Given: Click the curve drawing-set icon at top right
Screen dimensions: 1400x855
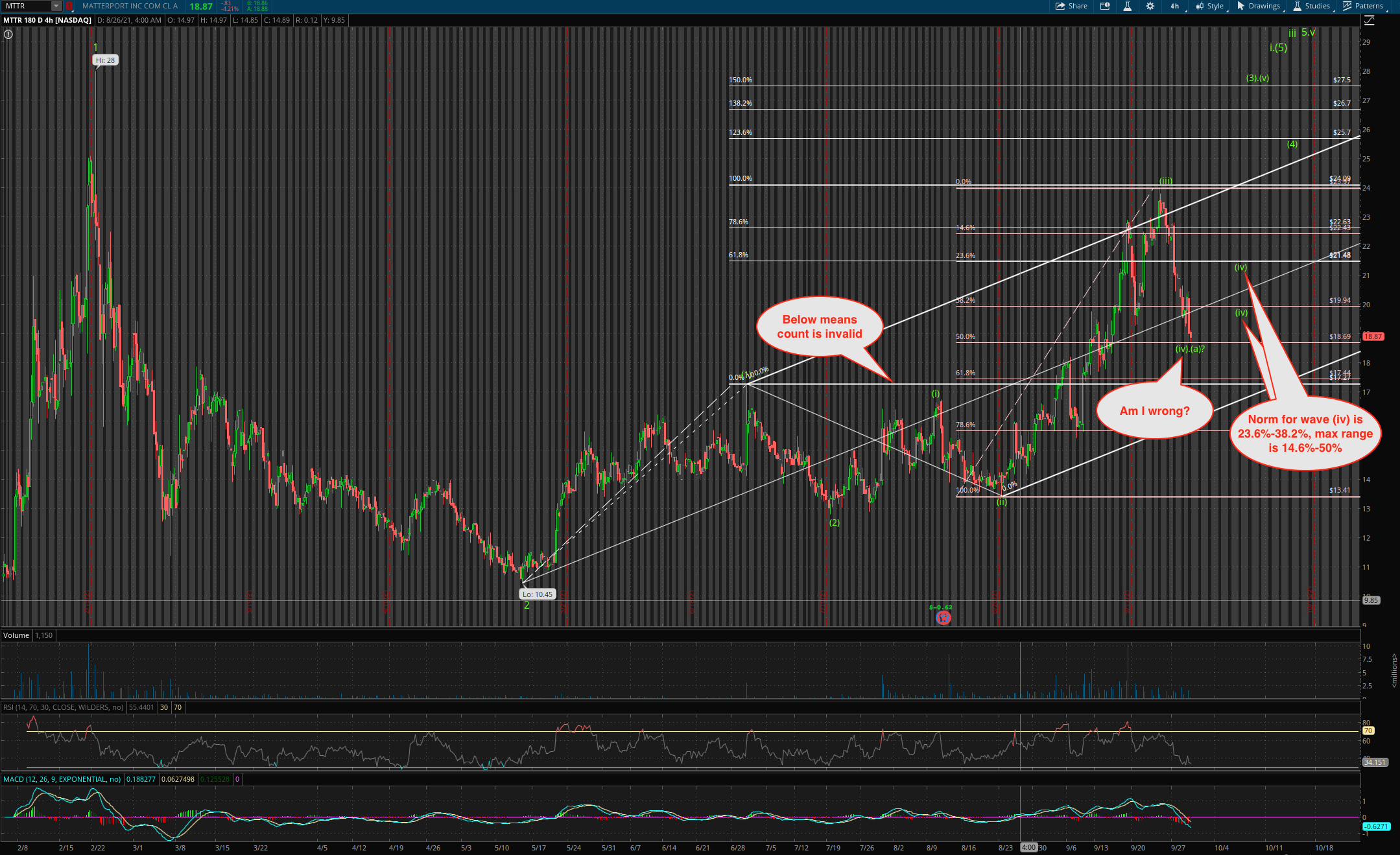Looking at the screenshot, I should (x=1369, y=21).
